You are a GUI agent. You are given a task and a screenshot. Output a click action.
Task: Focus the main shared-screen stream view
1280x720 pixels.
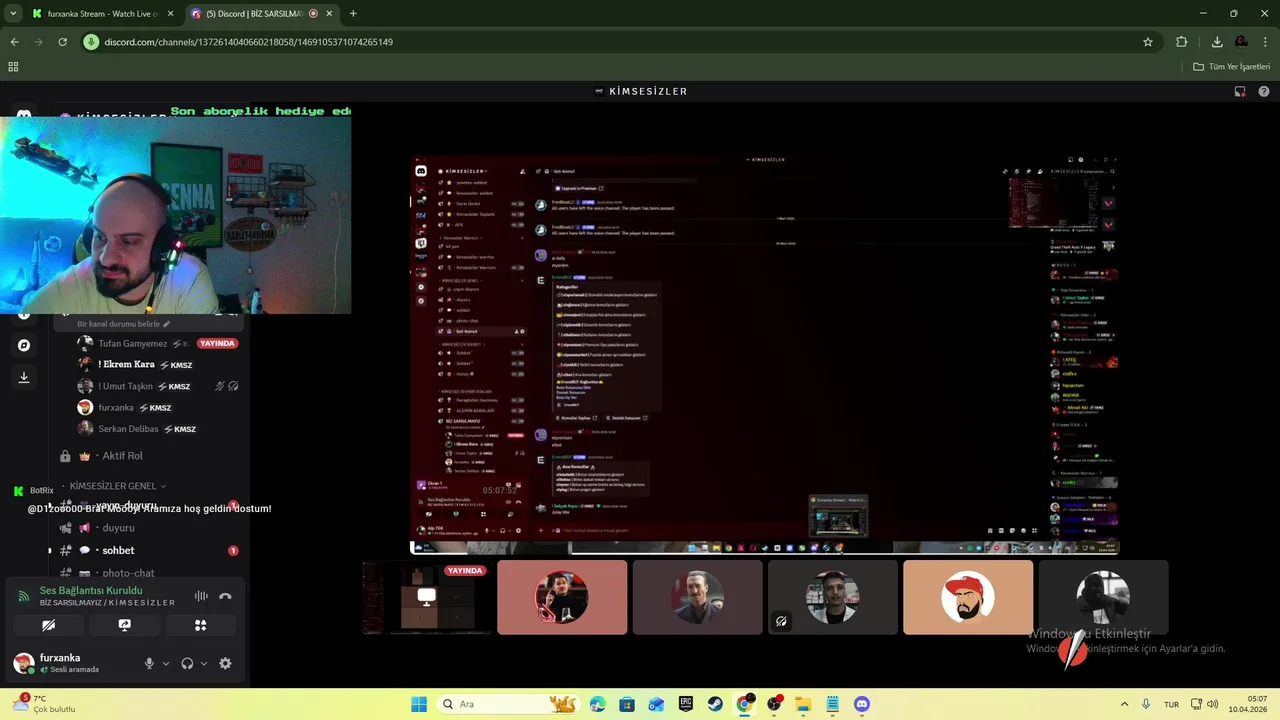pyautogui.click(x=765, y=355)
